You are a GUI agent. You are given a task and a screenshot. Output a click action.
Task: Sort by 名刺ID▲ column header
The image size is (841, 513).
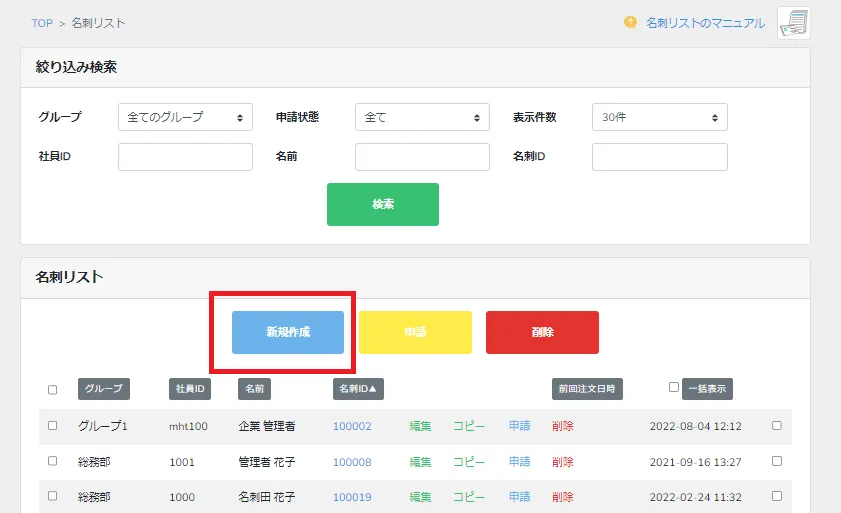point(358,389)
